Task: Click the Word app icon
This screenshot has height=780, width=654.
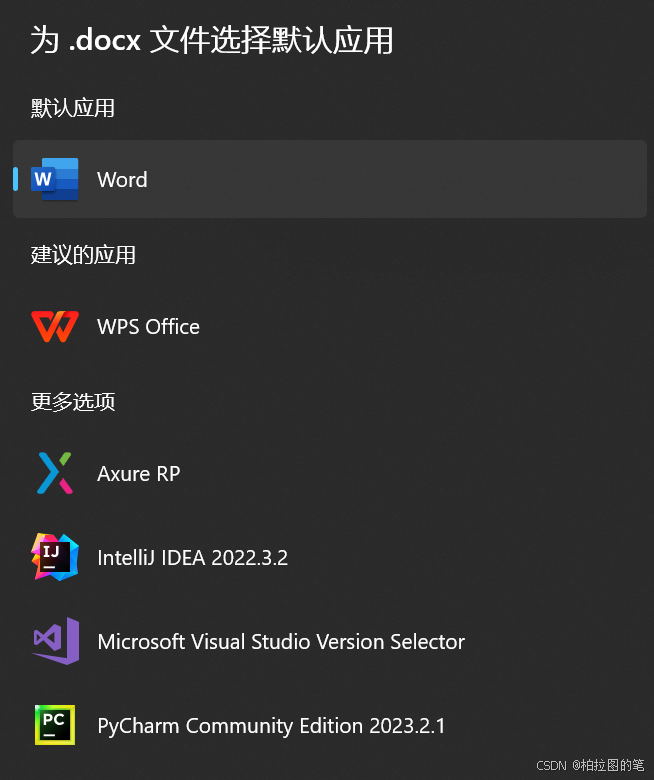Action: pos(55,179)
